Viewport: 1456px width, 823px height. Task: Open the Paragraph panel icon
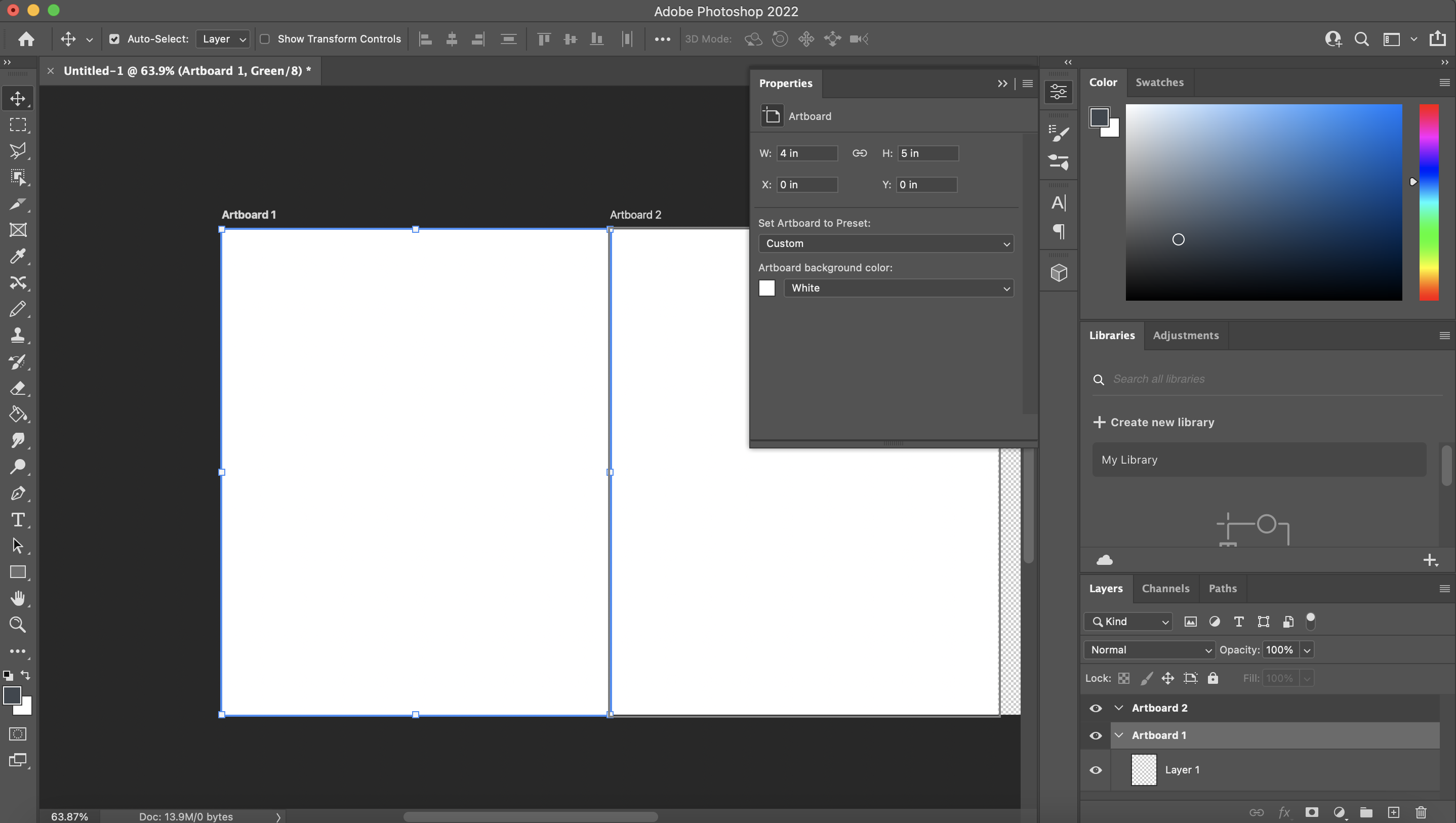pyautogui.click(x=1058, y=232)
